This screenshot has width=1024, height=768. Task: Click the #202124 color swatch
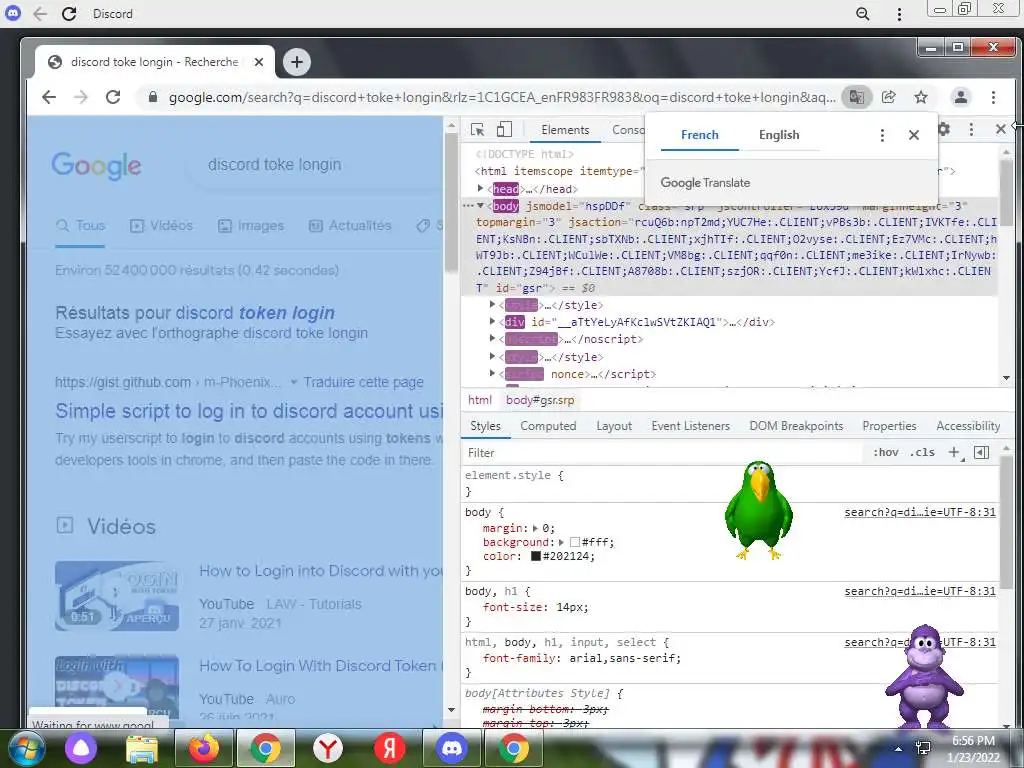tap(536, 556)
